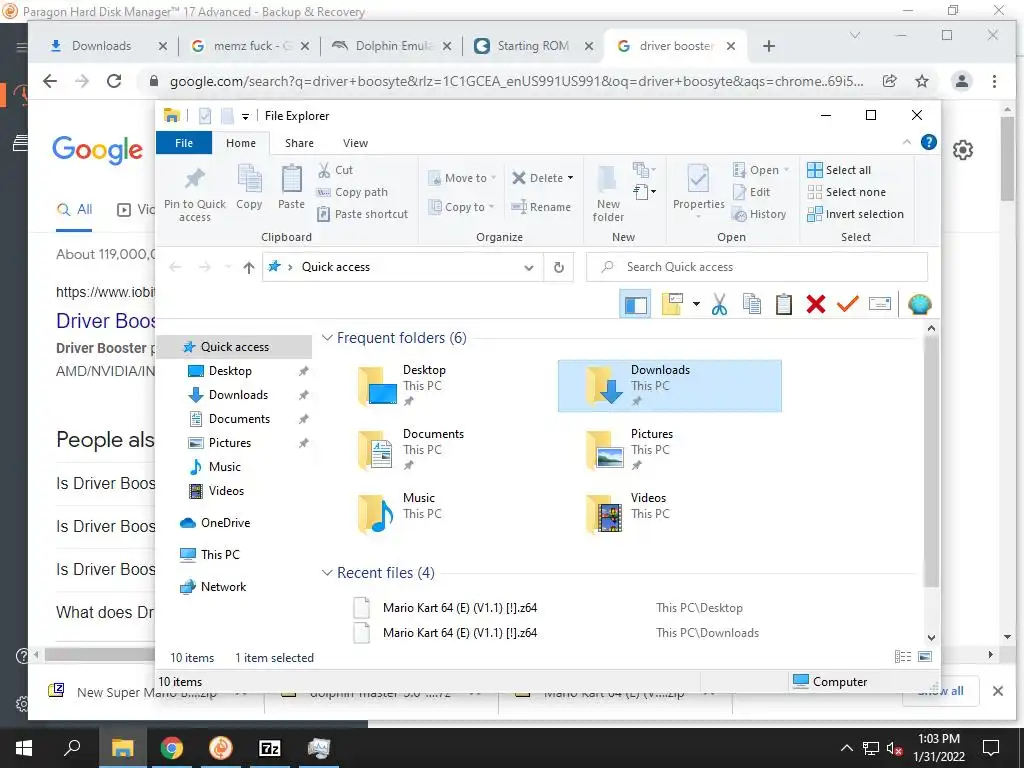This screenshot has height=768, width=1024.
Task: Select the Home ribbon tab
Action: (241, 143)
